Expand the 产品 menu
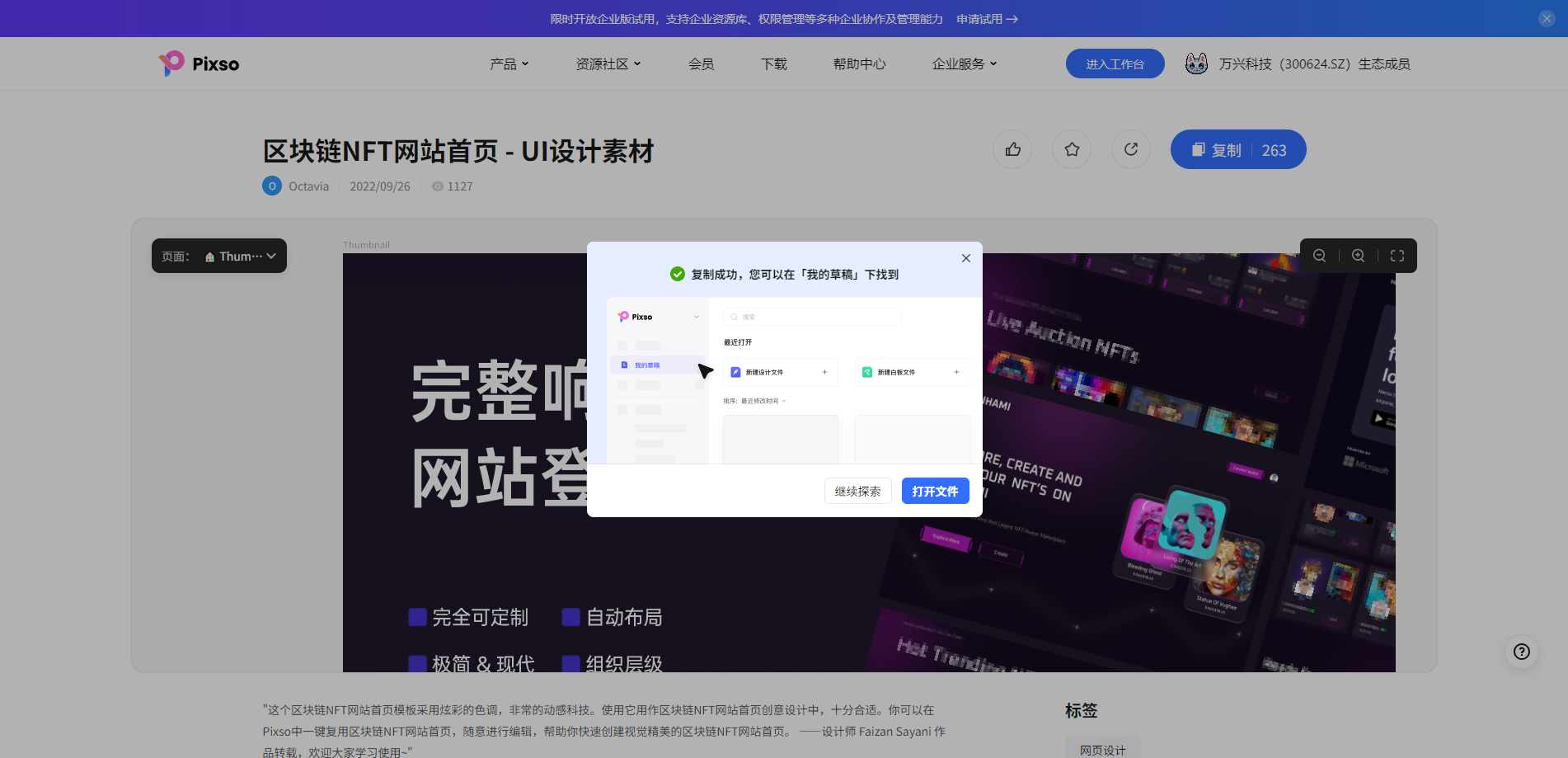 tap(509, 64)
